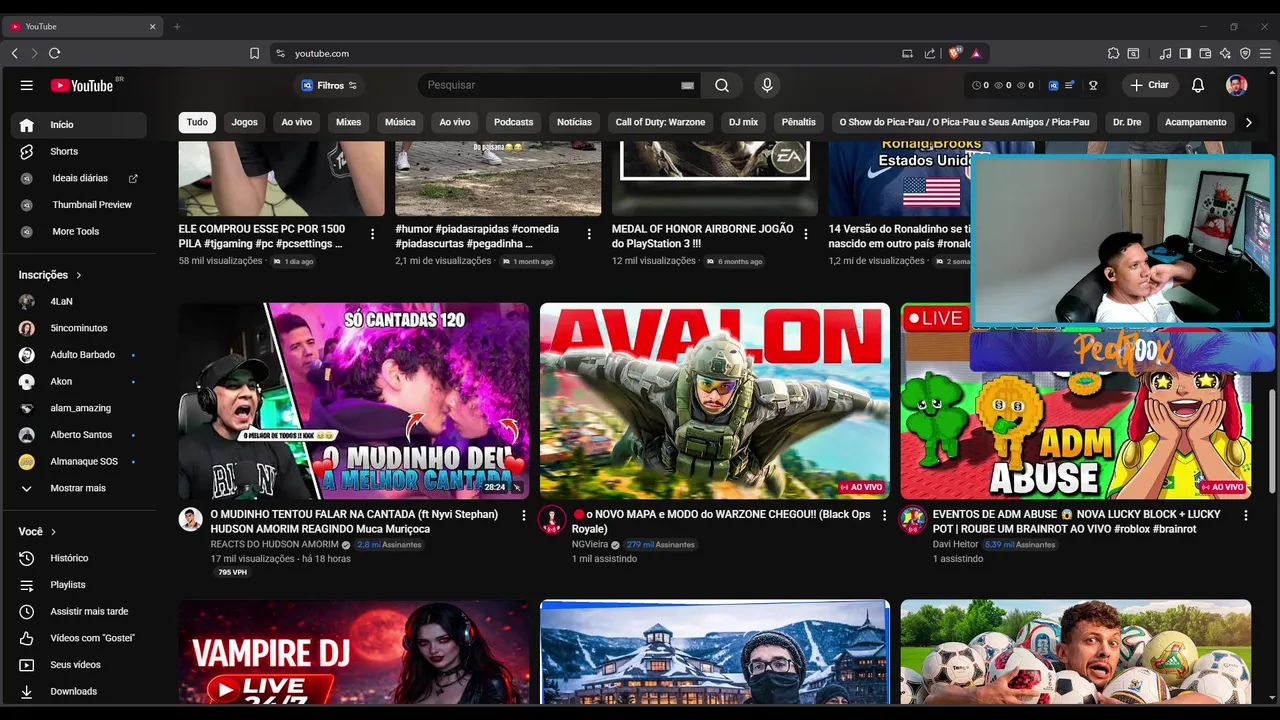Expand the Você section chevron
Viewport: 1280px width, 720px height.
[x=54, y=532]
